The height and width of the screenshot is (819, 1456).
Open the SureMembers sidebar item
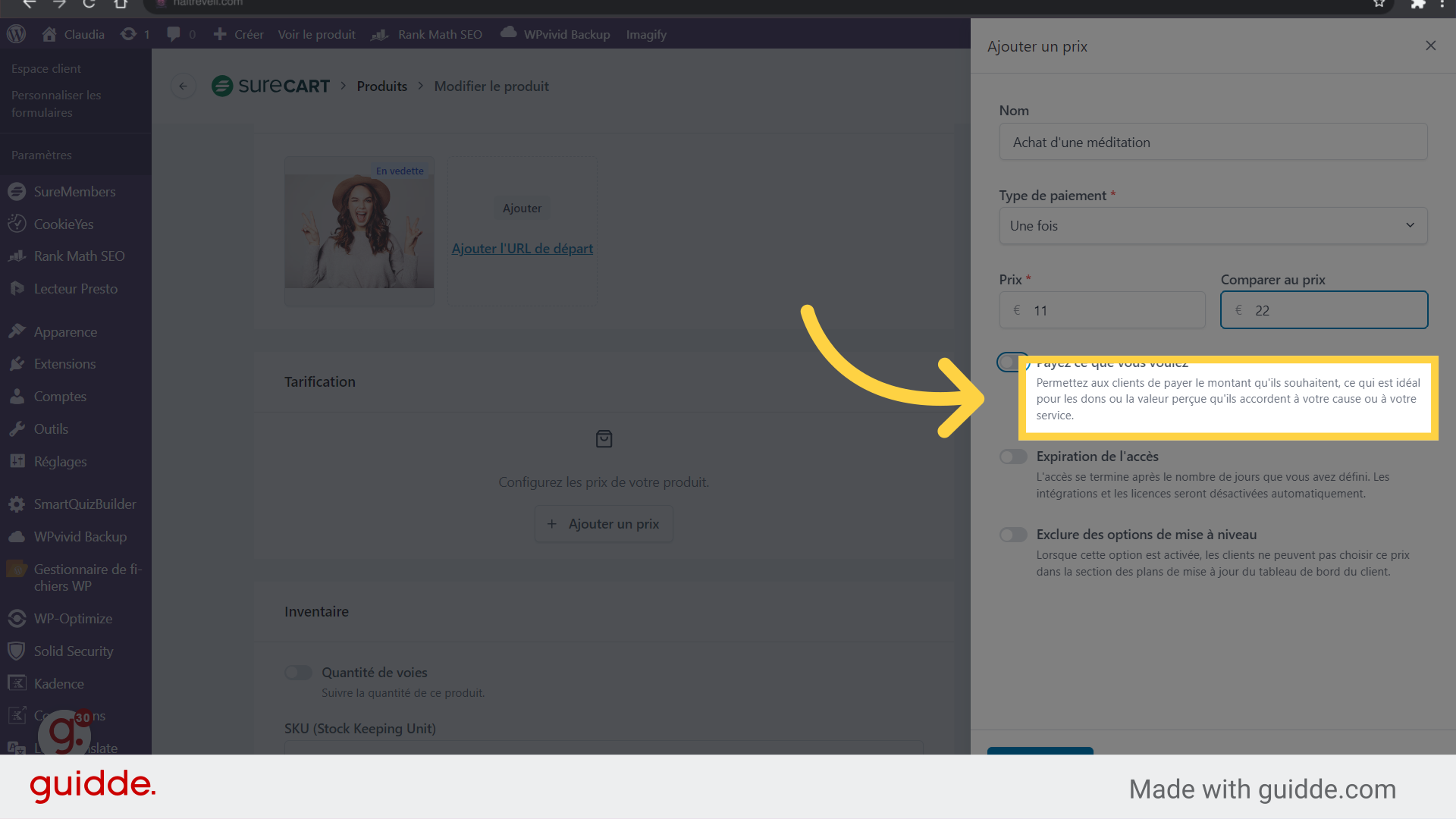point(74,192)
